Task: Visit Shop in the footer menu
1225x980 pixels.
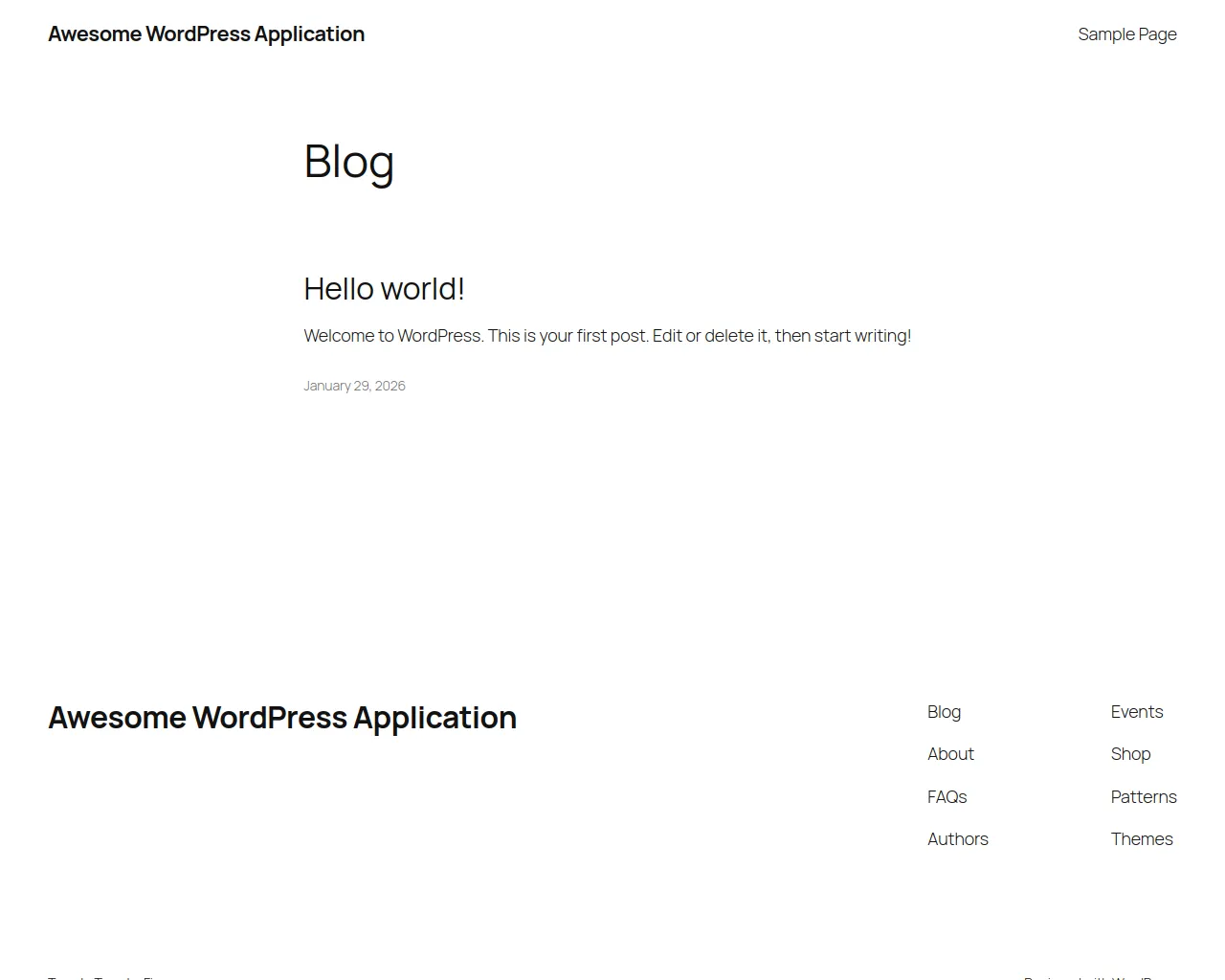Action: point(1130,754)
